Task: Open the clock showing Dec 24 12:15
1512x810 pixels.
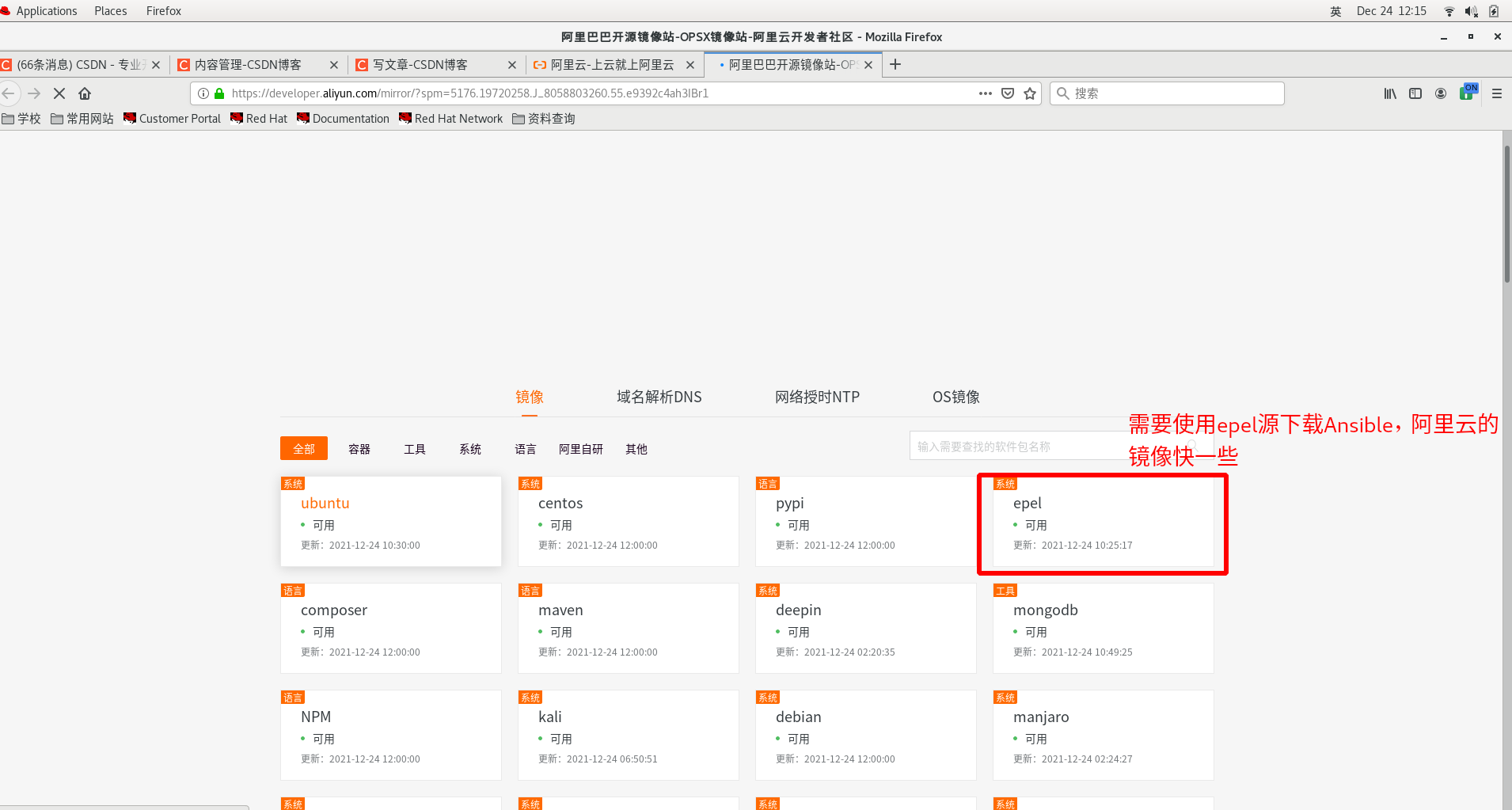Action: pyautogui.click(x=1391, y=11)
